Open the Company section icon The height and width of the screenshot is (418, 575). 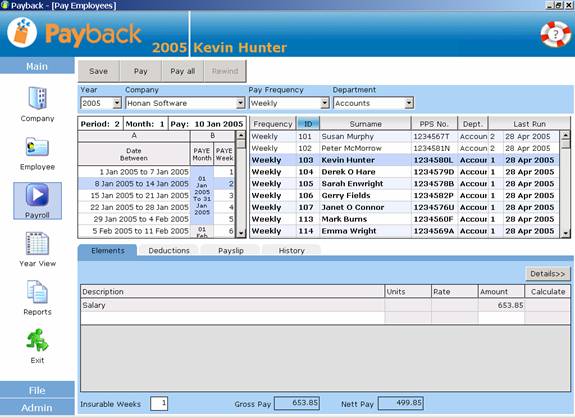point(37,98)
